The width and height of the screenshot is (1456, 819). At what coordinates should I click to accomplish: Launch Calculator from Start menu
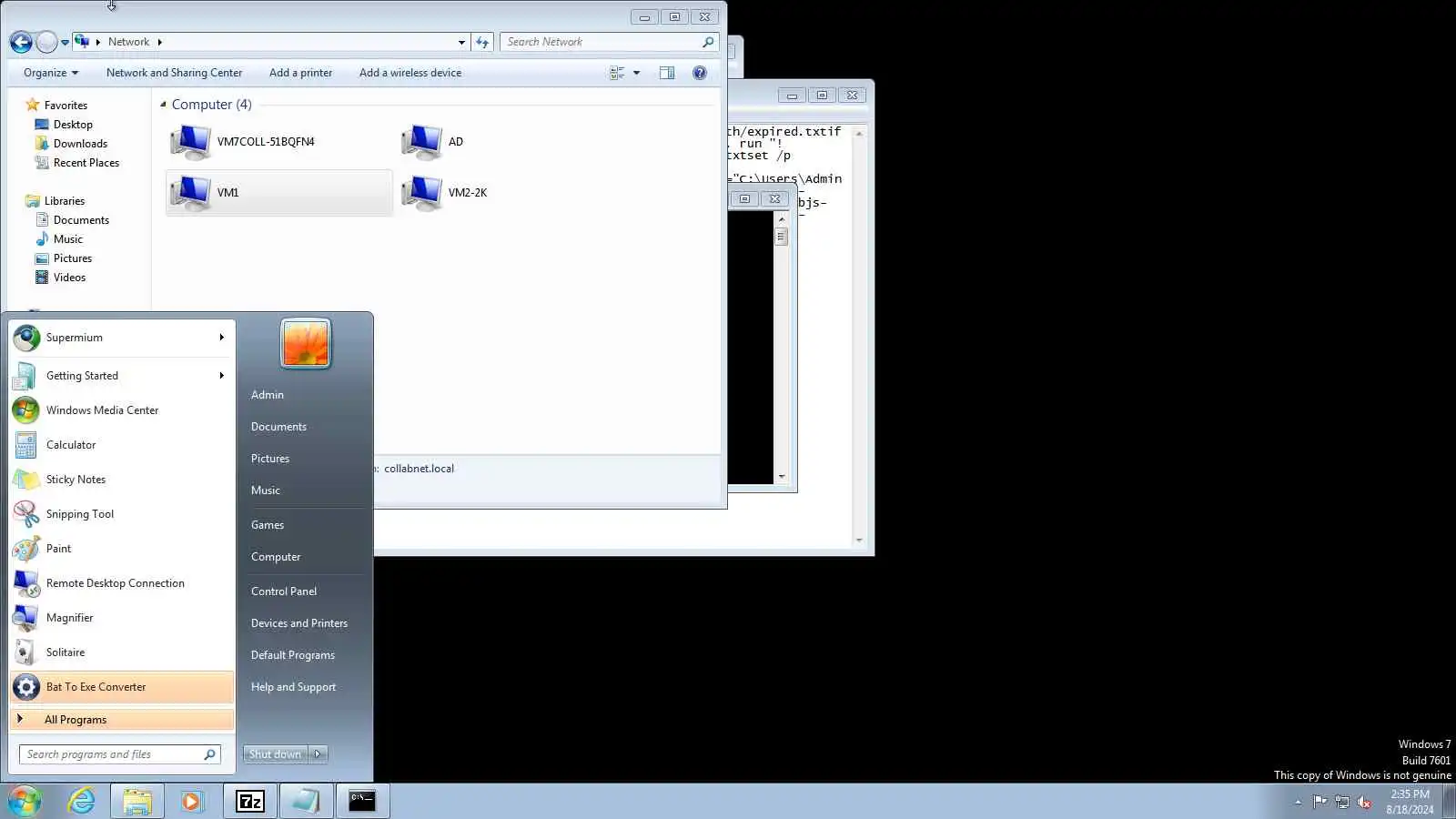(x=121, y=445)
